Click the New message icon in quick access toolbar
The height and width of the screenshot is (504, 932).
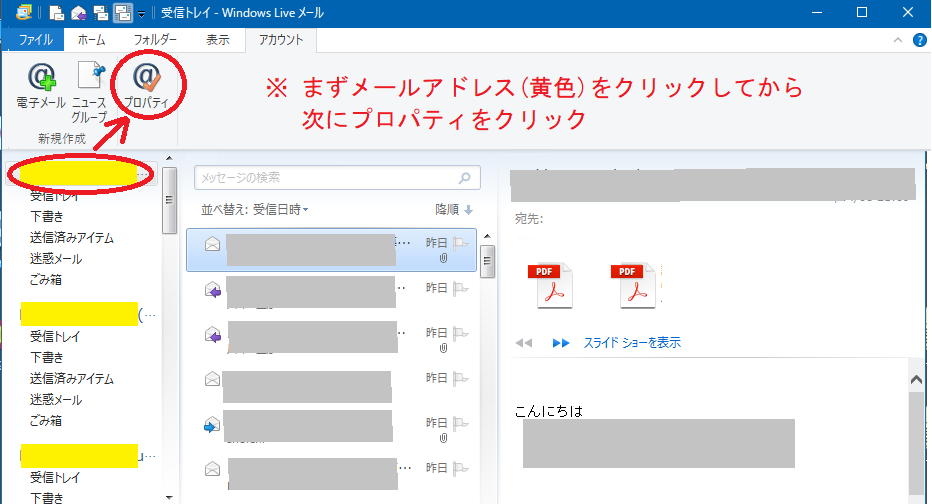[x=57, y=12]
